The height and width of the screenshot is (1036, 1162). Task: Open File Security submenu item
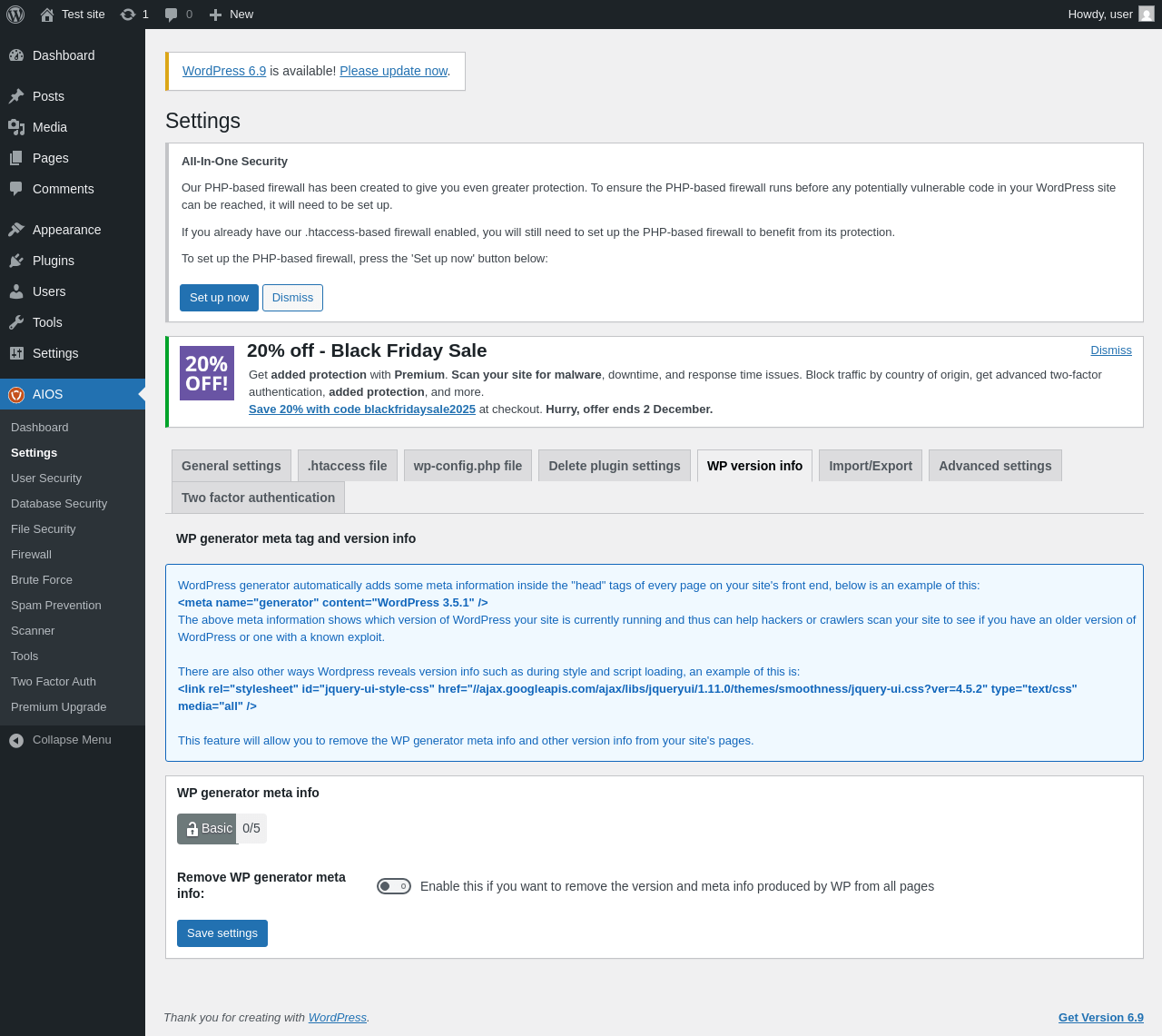pyautogui.click(x=73, y=529)
